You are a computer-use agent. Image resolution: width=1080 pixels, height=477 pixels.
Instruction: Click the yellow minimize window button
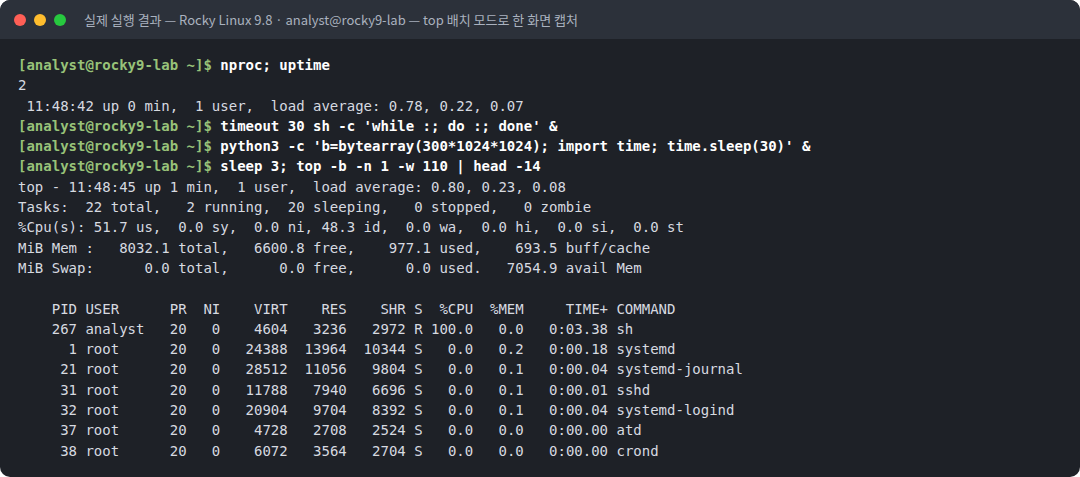click(40, 20)
